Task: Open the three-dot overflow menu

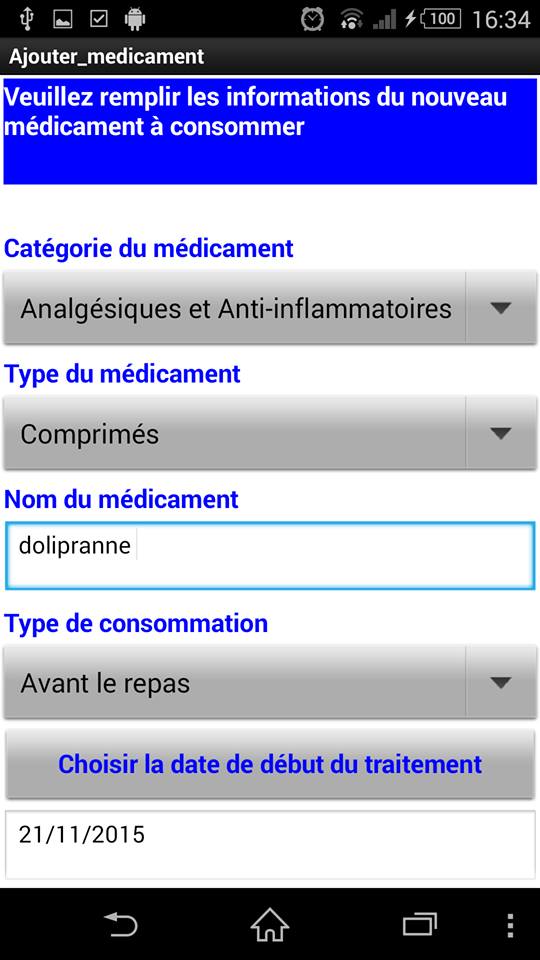Action: [510, 926]
